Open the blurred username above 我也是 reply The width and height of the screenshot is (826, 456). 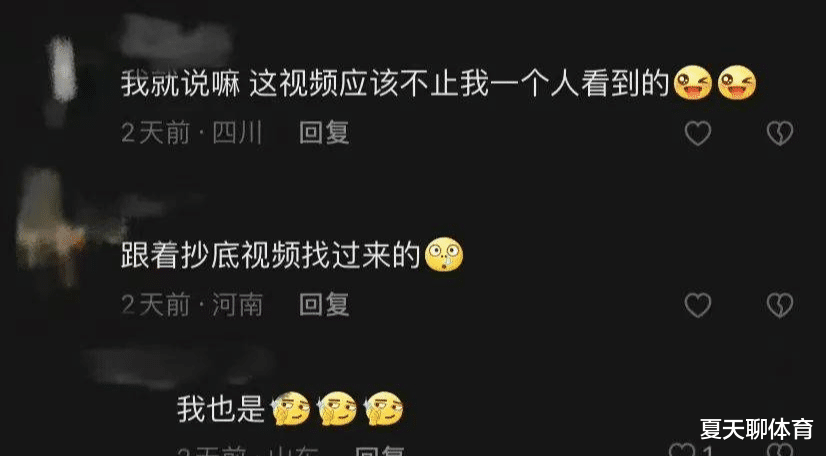pyautogui.click(x=179, y=364)
